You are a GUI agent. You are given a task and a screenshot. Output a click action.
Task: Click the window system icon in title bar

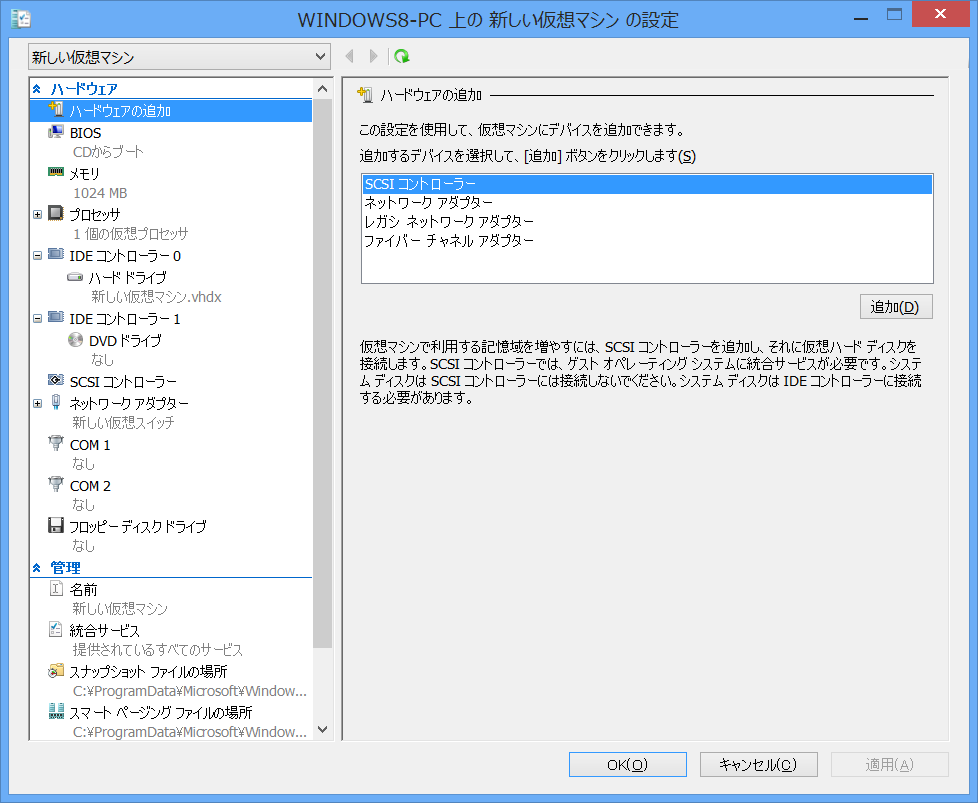coord(21,19)
